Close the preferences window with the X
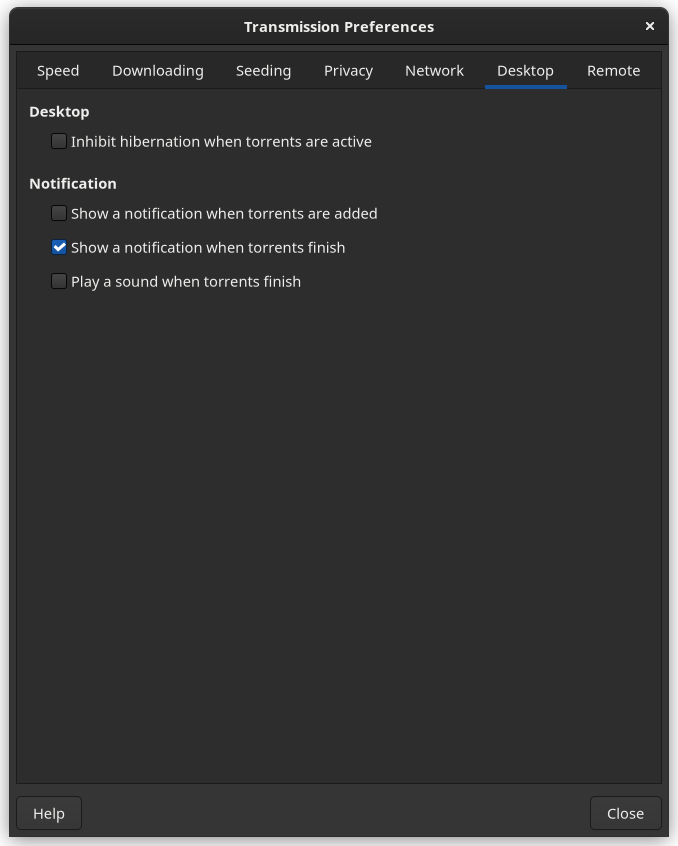 click(x=649, y=26)
